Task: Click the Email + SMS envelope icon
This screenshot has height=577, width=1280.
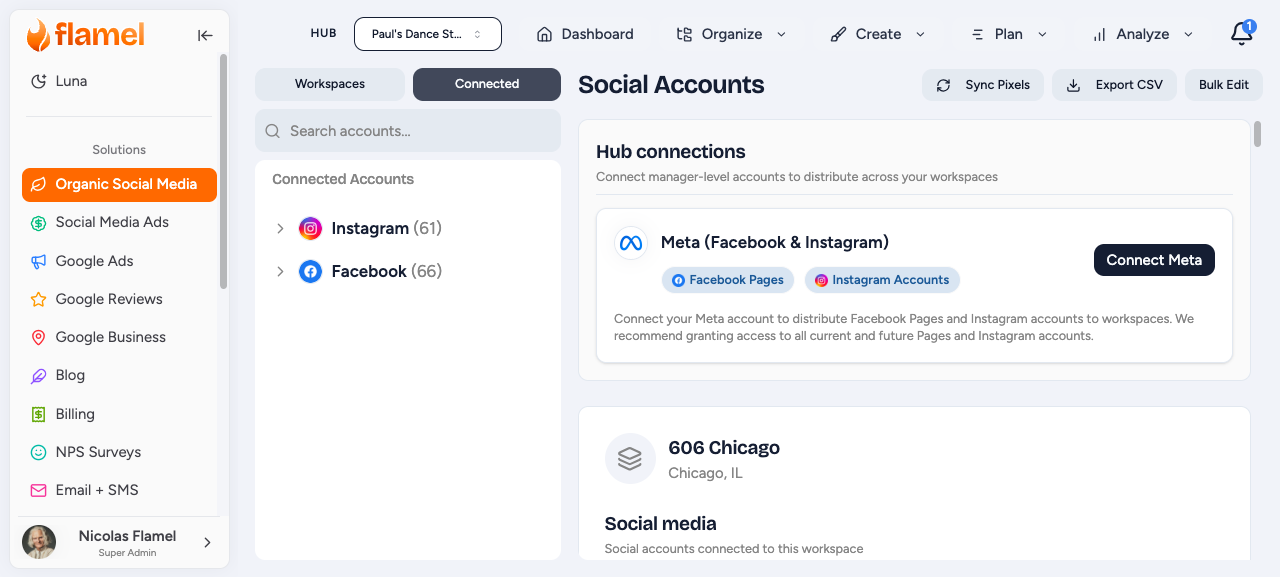Action: point(38,490)
